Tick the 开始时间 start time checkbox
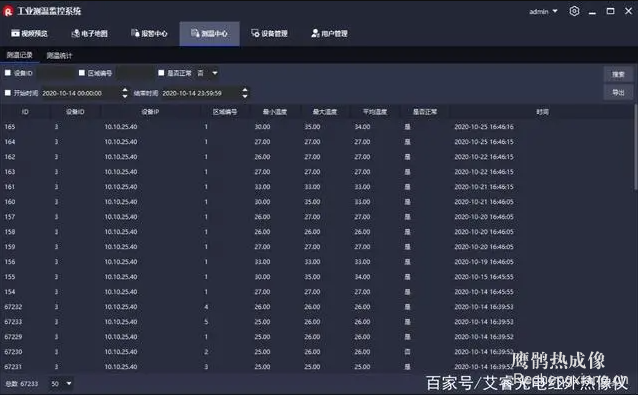 8,93
